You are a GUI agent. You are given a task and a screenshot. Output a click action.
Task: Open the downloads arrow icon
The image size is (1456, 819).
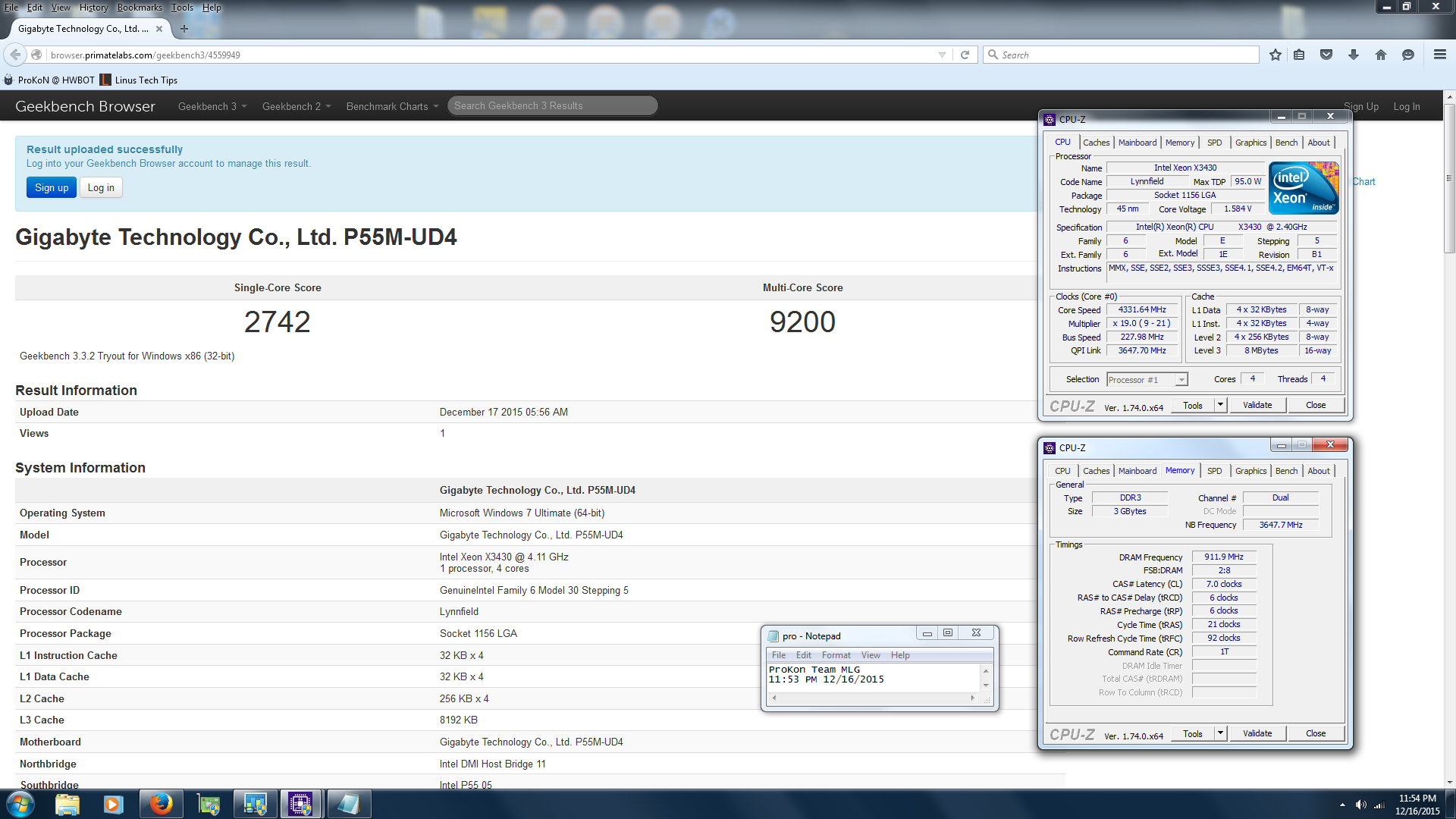tap(1354, 55)
